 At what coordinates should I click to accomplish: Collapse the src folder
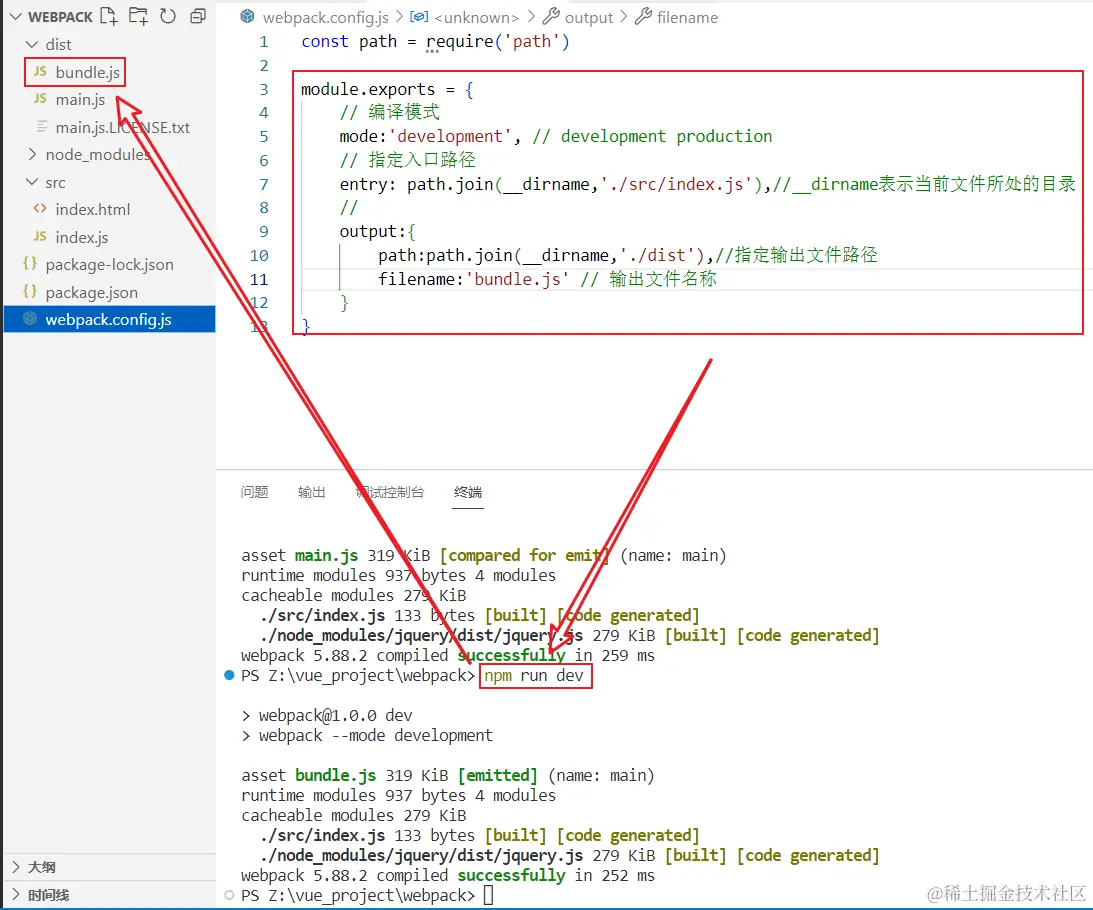click(31, 182)
